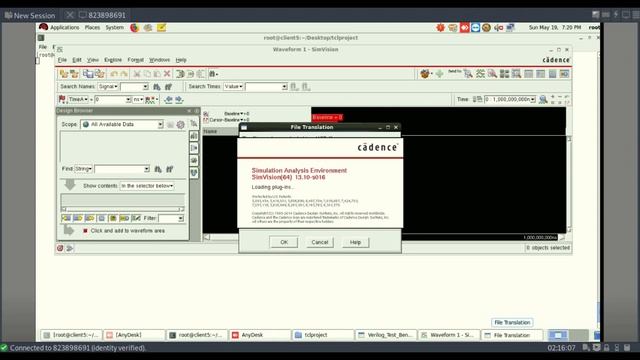This screenshot has width=640, height=360.
Task: Click Cancel in File Translation dialog
Action: (x=320, y=242)
